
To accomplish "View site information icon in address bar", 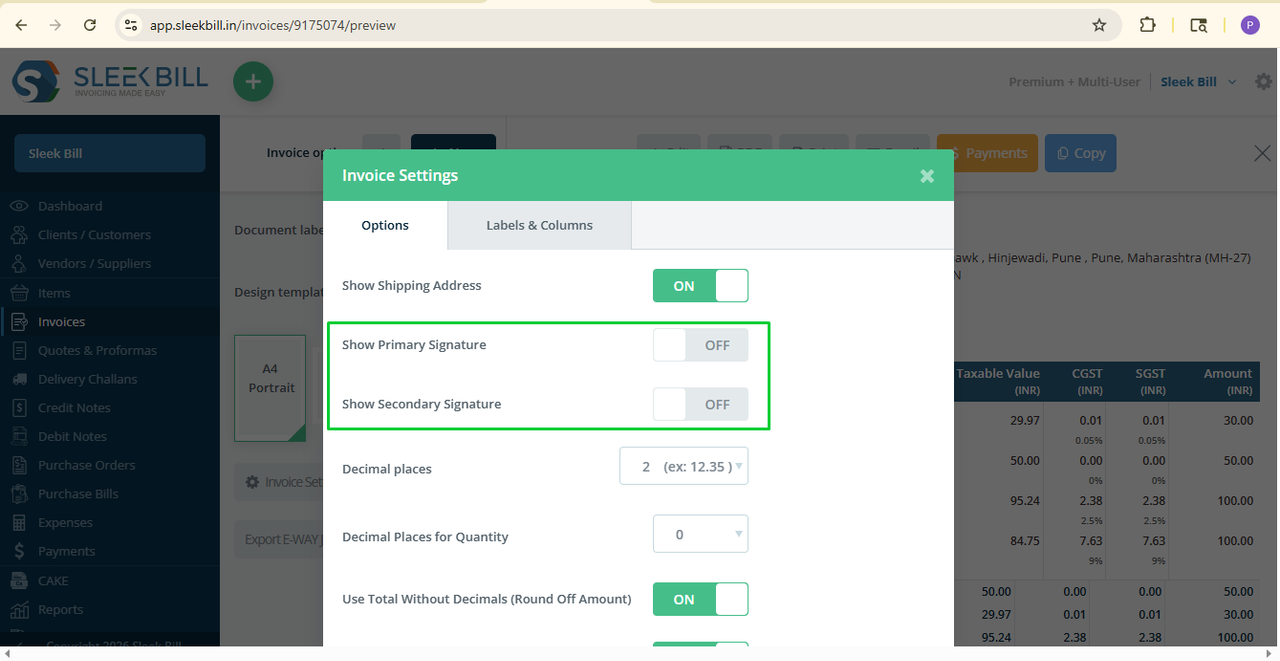I will point(130,25).
